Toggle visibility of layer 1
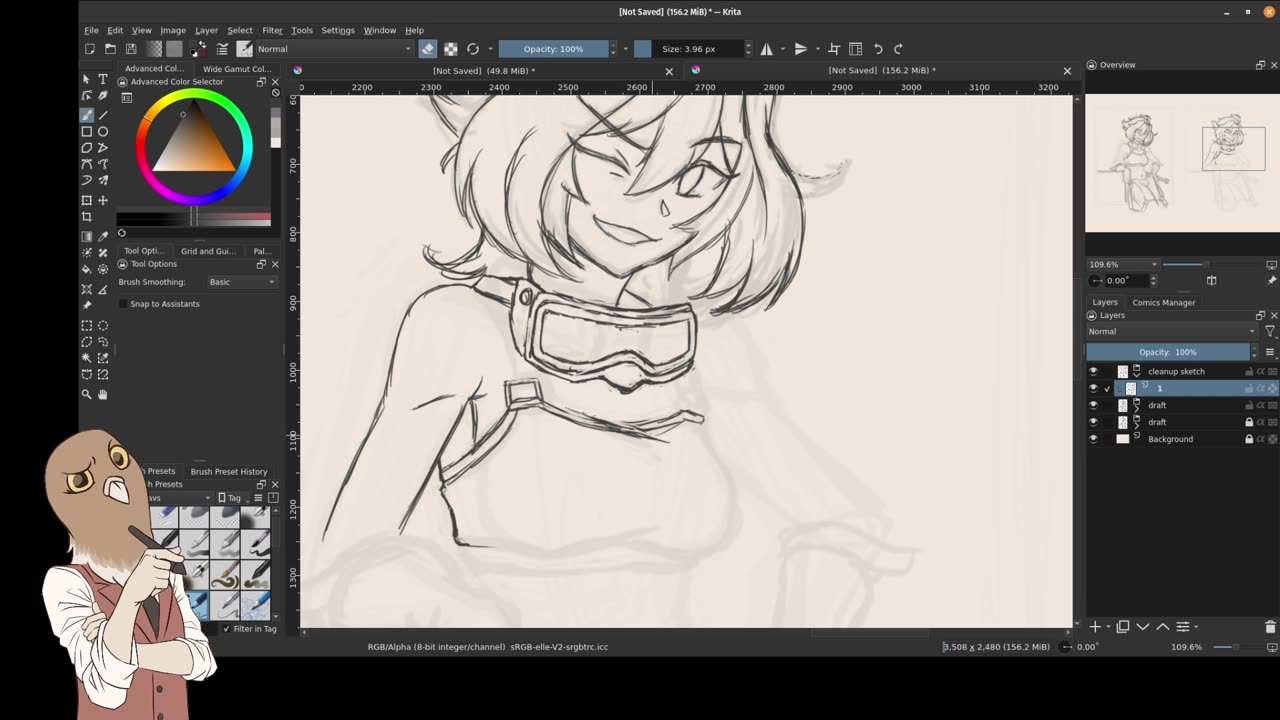 [x=1093, y=388]
